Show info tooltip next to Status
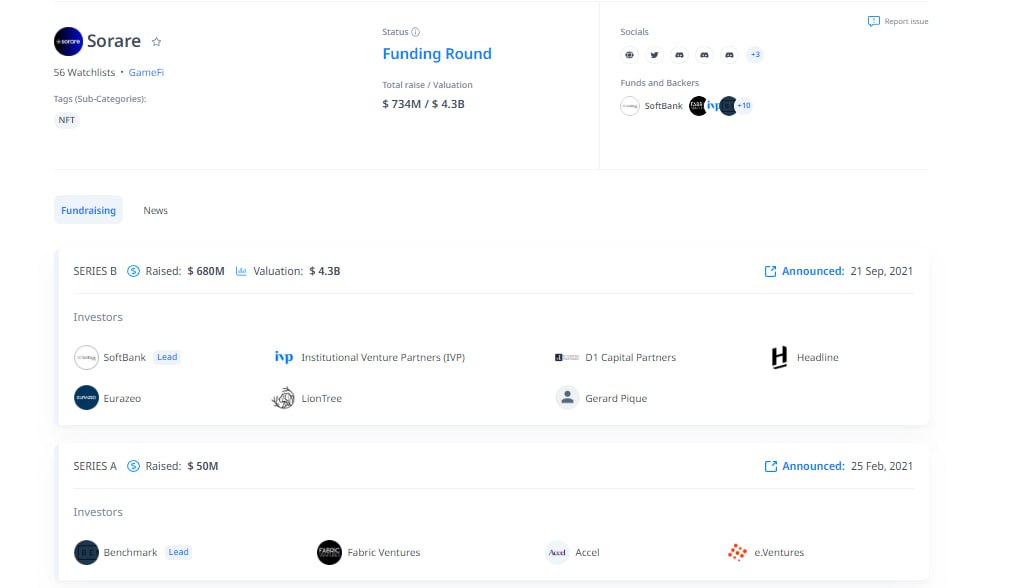 point(415,32)
